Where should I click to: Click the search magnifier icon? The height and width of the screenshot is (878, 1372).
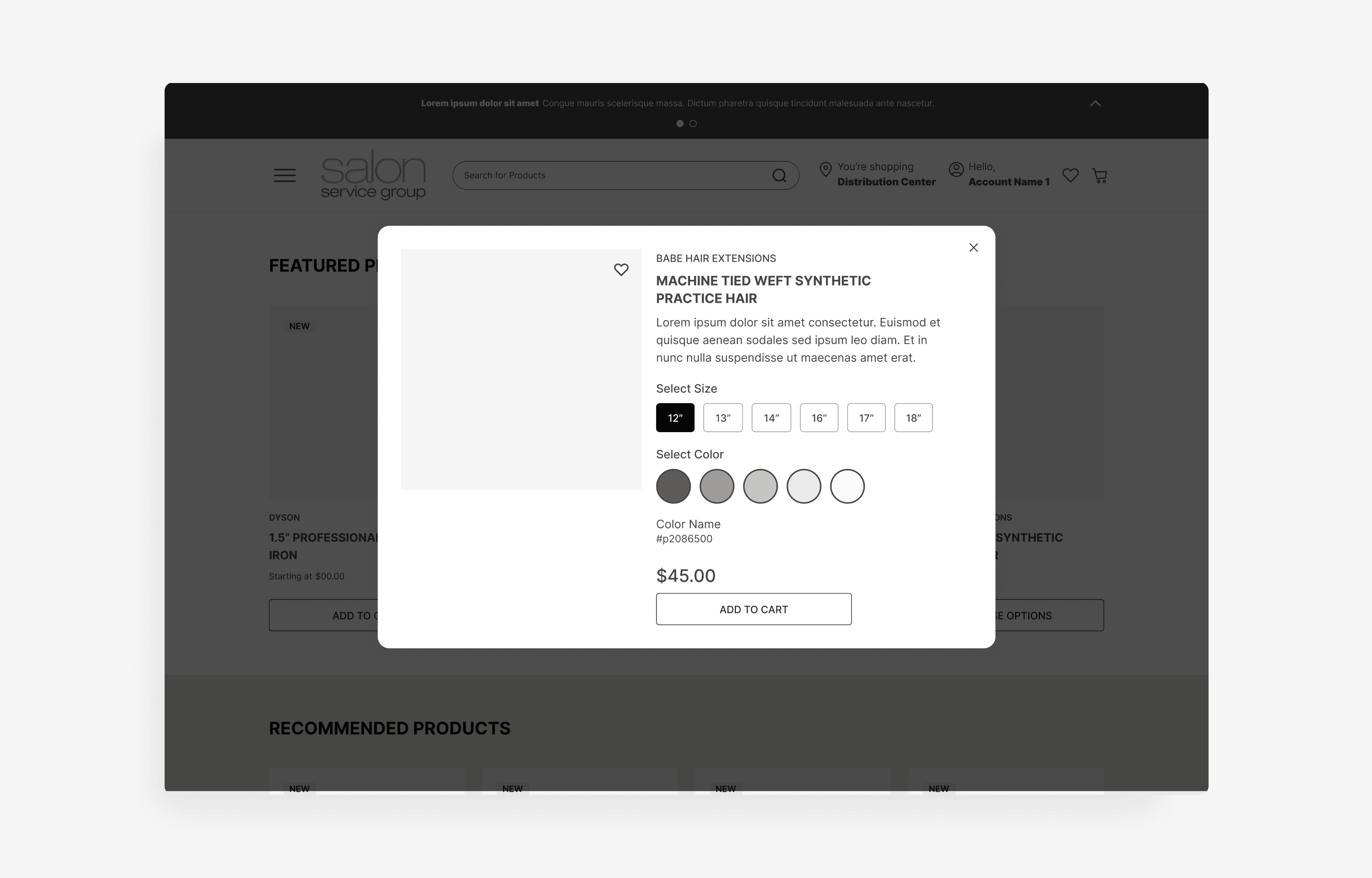779,176
